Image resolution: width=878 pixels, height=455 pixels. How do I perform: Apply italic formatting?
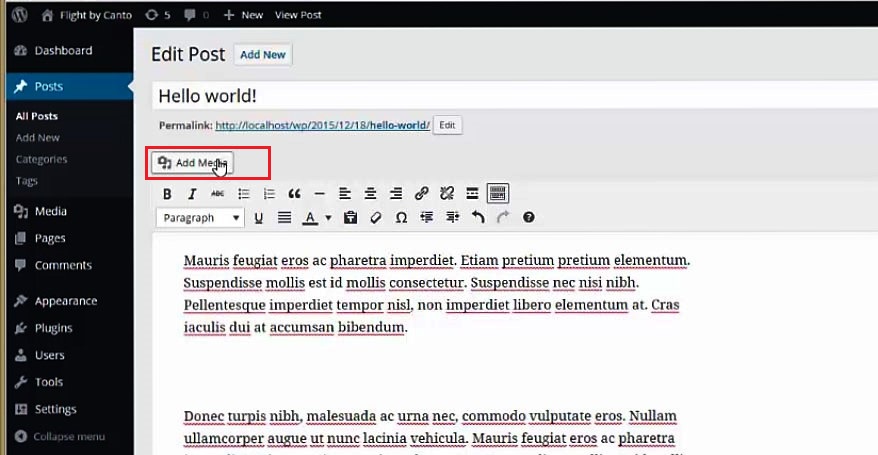[x=192, y=193]
